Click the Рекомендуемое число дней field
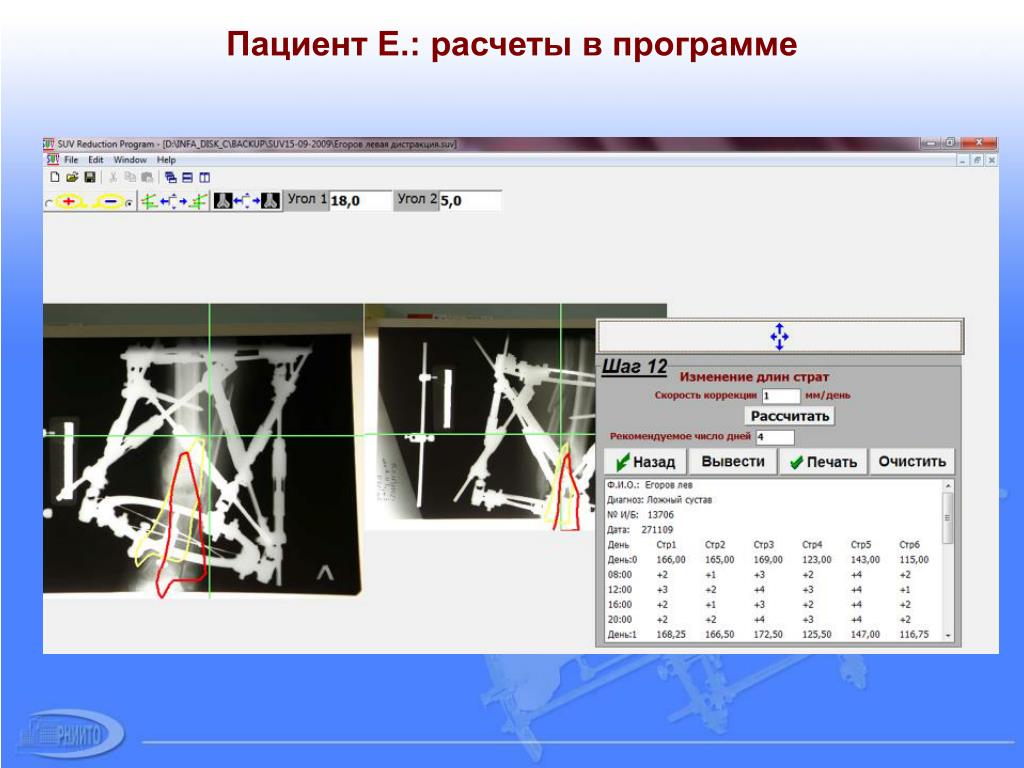The image size is (1024, 768). 775,437
